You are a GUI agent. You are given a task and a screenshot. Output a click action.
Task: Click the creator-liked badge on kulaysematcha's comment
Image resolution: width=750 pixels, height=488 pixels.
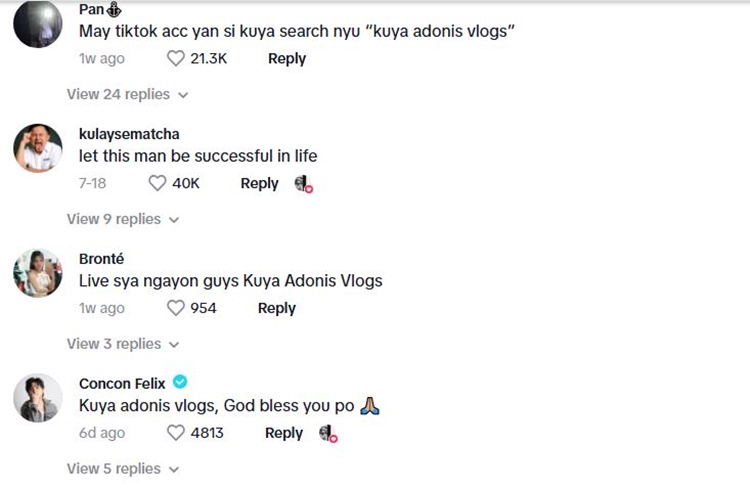304,184
